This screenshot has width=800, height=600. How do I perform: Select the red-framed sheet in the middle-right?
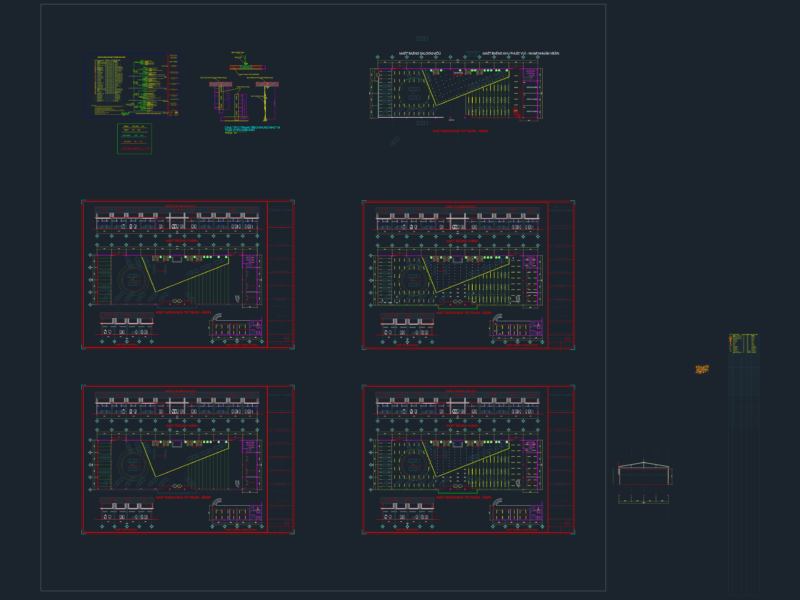coord(468,275)
